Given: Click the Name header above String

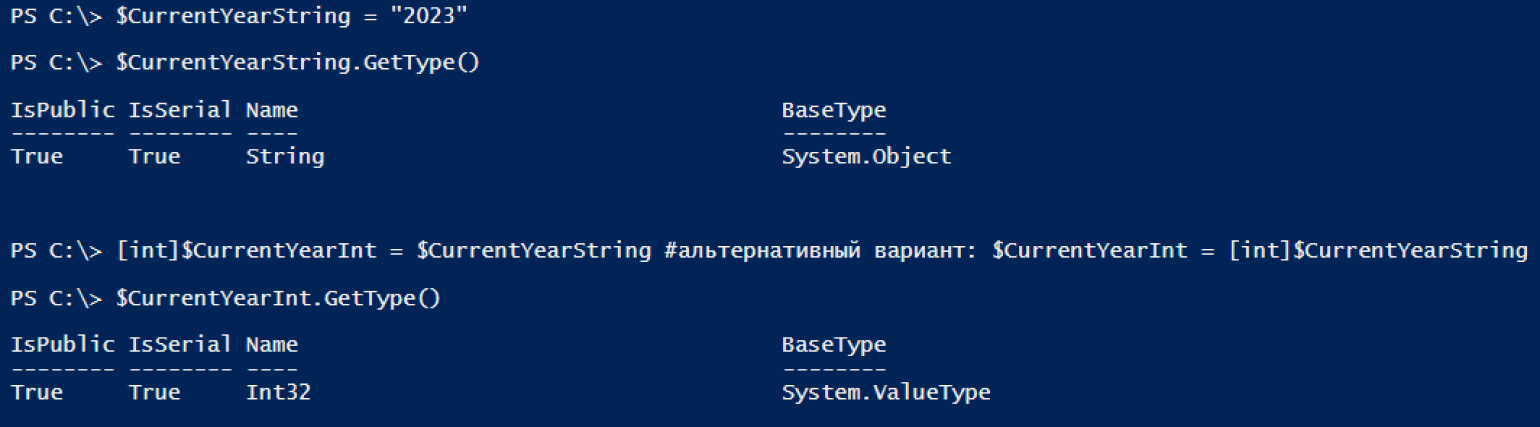Looking at the screenshot, I should tap(271, 109).
